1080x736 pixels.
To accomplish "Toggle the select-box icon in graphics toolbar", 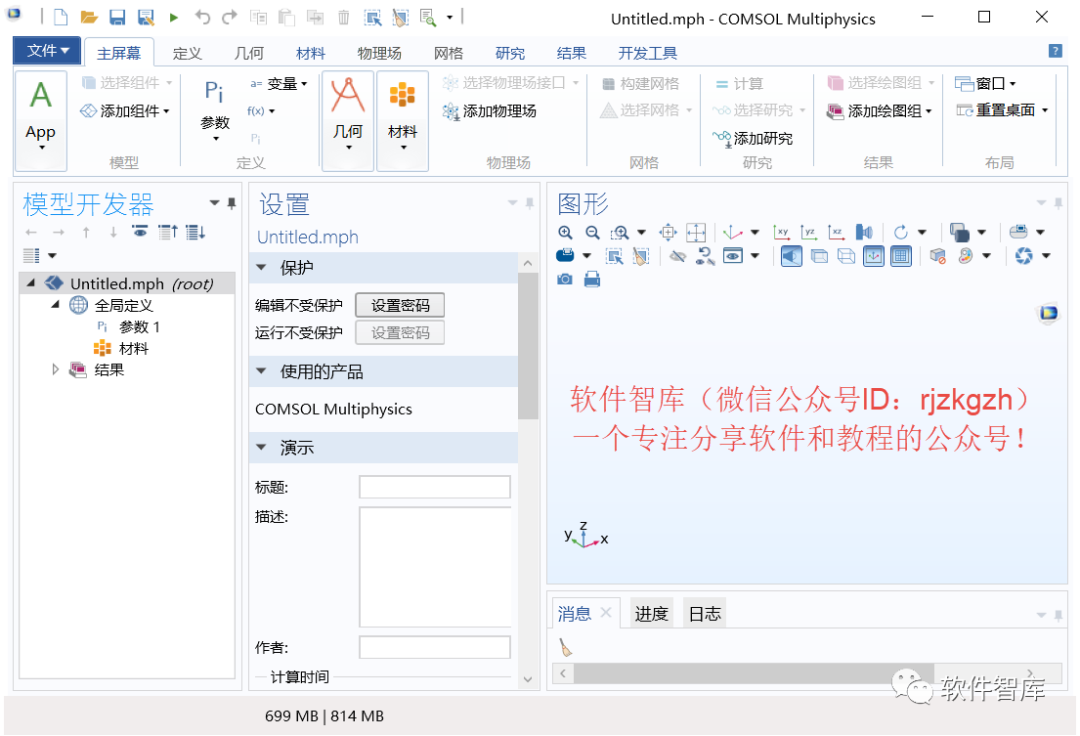I will tap(614, 256).
